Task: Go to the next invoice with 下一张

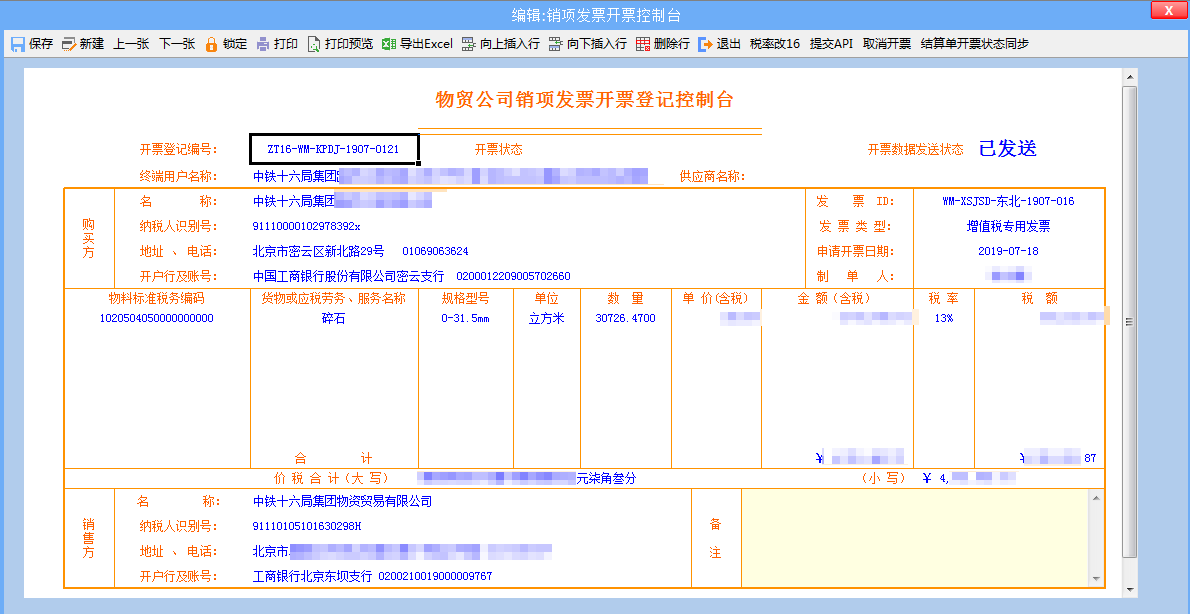Action: [177, 44]
